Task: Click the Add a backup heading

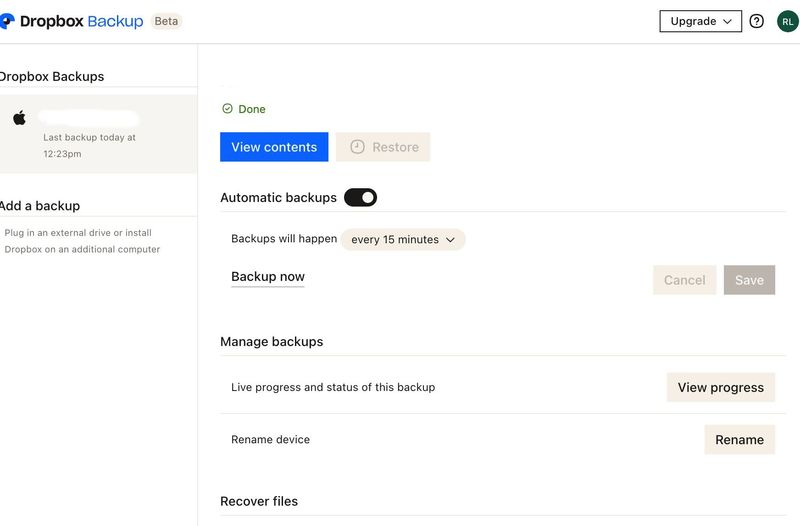Action: [x=40, y=205]
